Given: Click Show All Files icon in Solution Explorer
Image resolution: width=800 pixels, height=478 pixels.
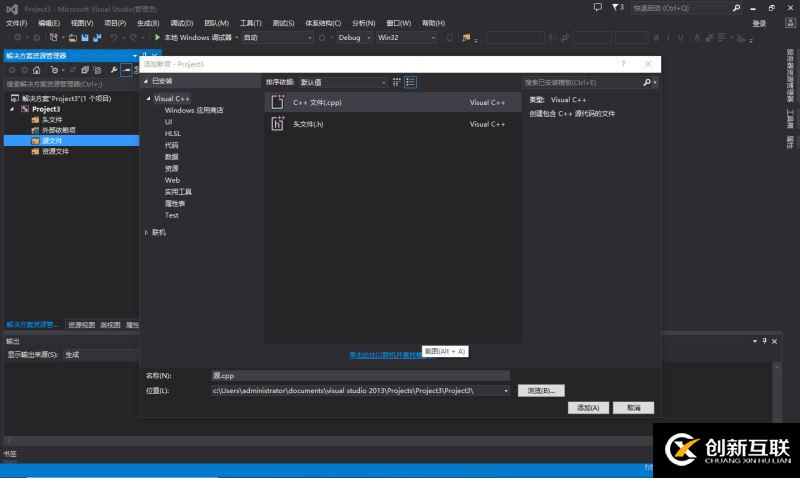Looking at the screenshot, I should (x=97, y=70).
